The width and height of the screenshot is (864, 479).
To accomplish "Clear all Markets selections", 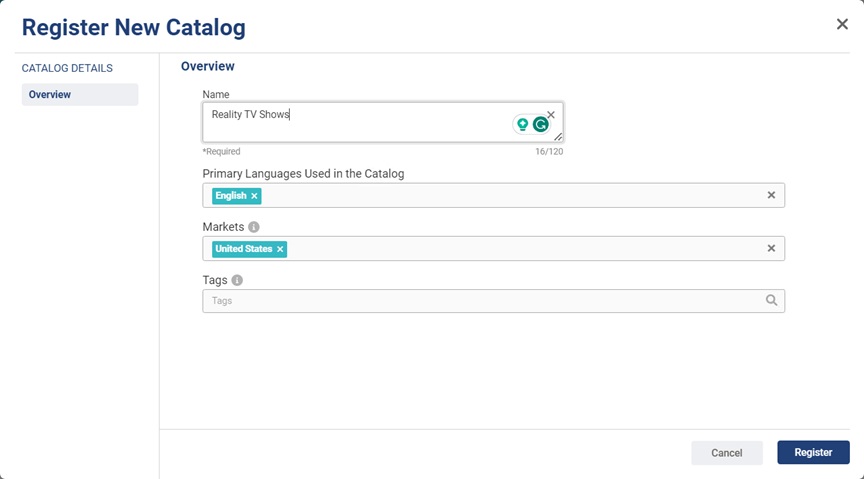I will [771, 248].
